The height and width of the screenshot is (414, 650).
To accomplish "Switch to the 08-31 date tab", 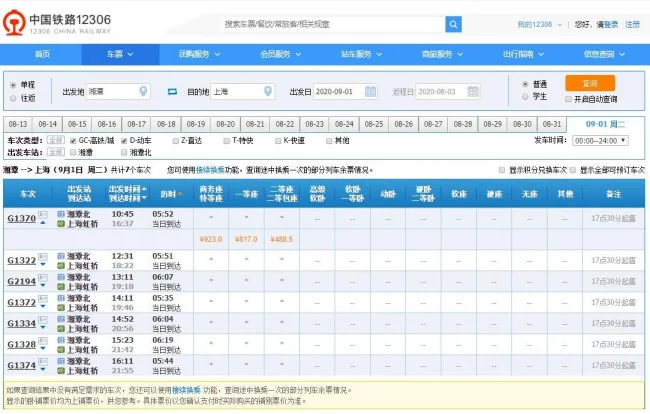I will (x=552, y=124).
